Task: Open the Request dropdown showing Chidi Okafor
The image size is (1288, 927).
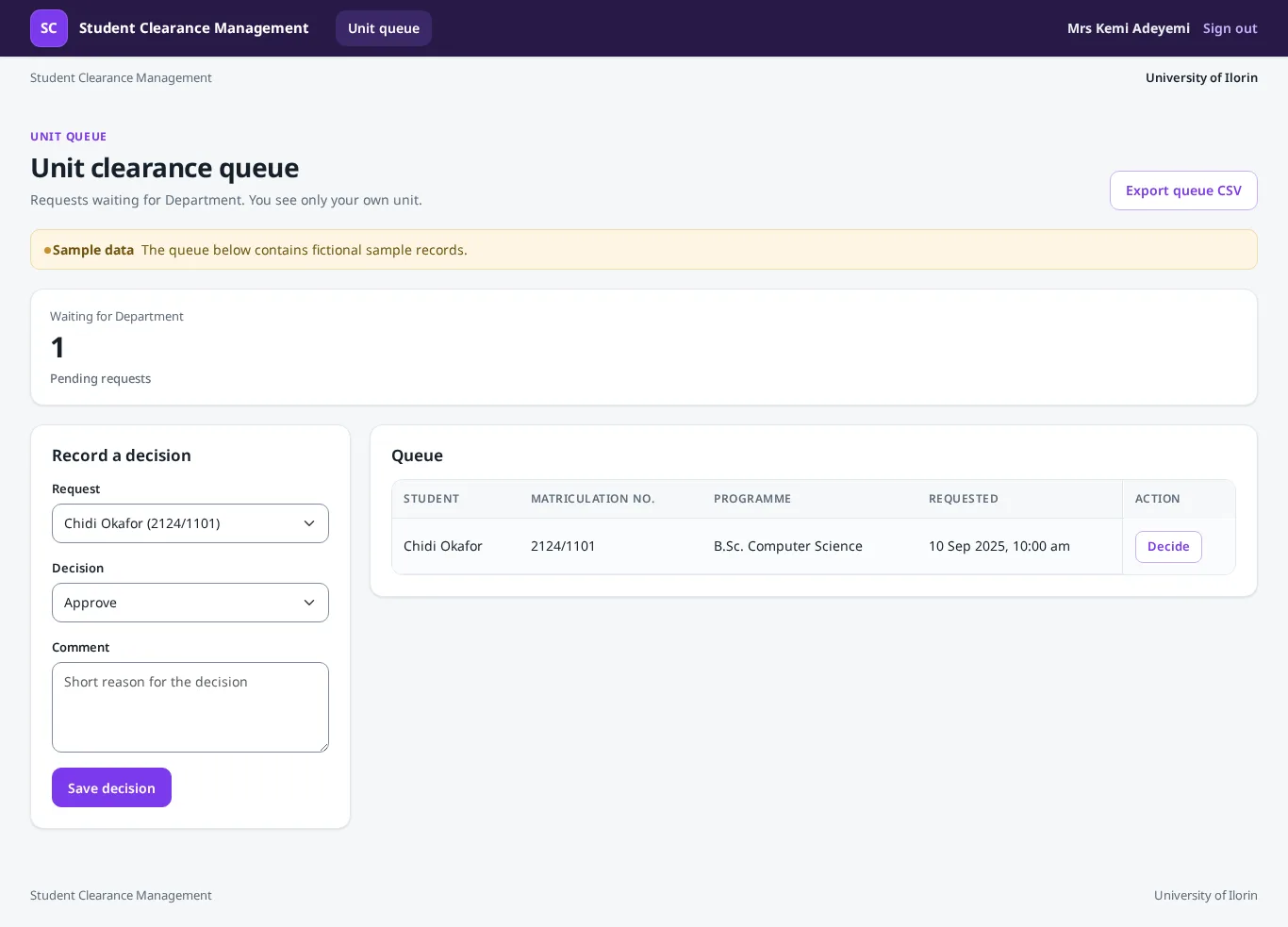Action: tap(190, 523)
